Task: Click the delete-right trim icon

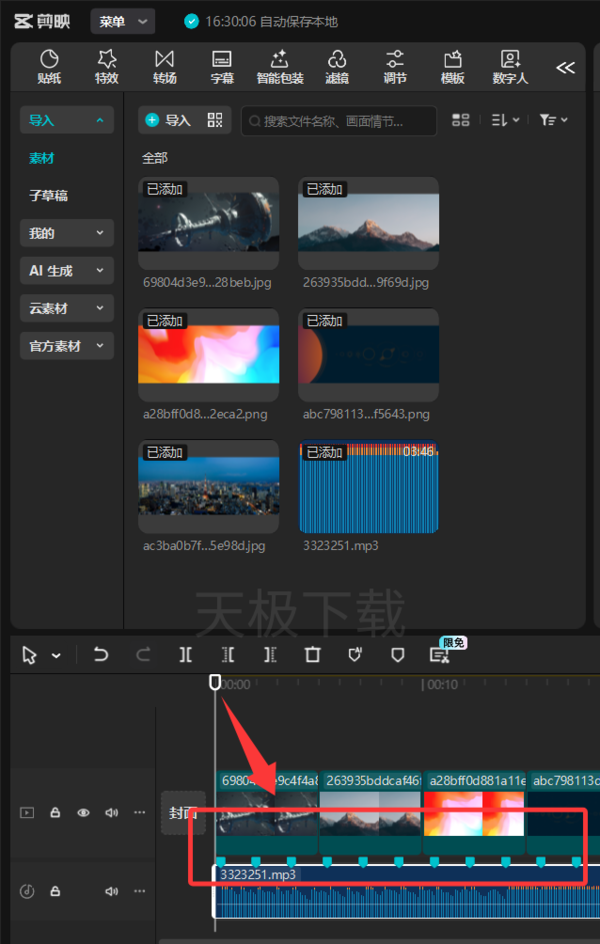Action: pos(270,654)
